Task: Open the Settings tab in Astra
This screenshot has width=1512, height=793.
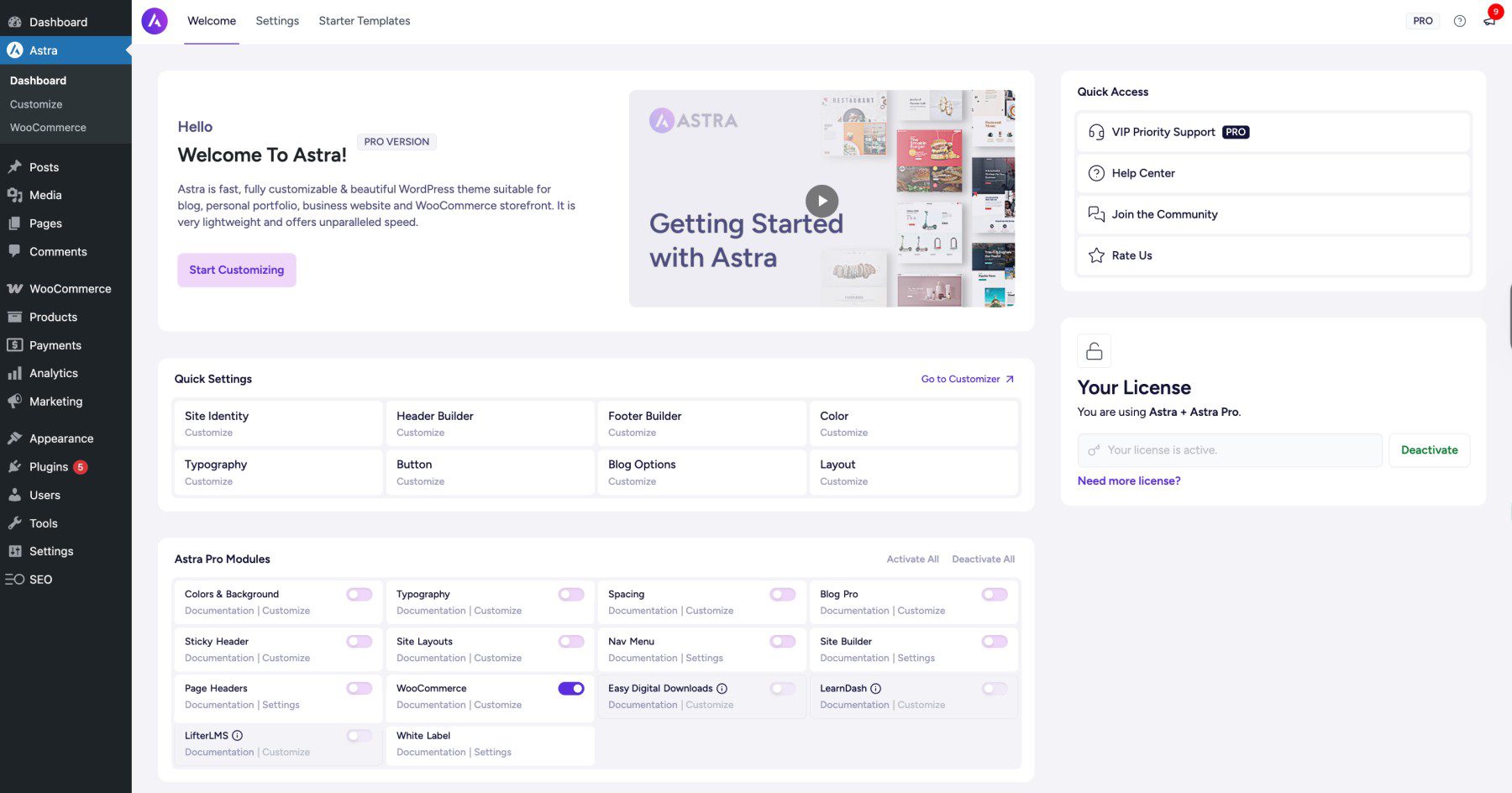Action: [x=276, y=20]
